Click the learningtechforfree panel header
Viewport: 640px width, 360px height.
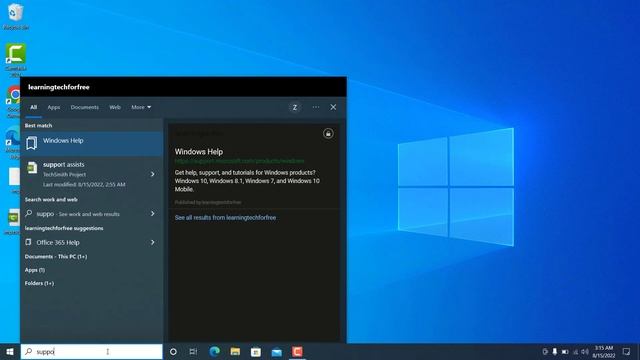coord(59,87)
